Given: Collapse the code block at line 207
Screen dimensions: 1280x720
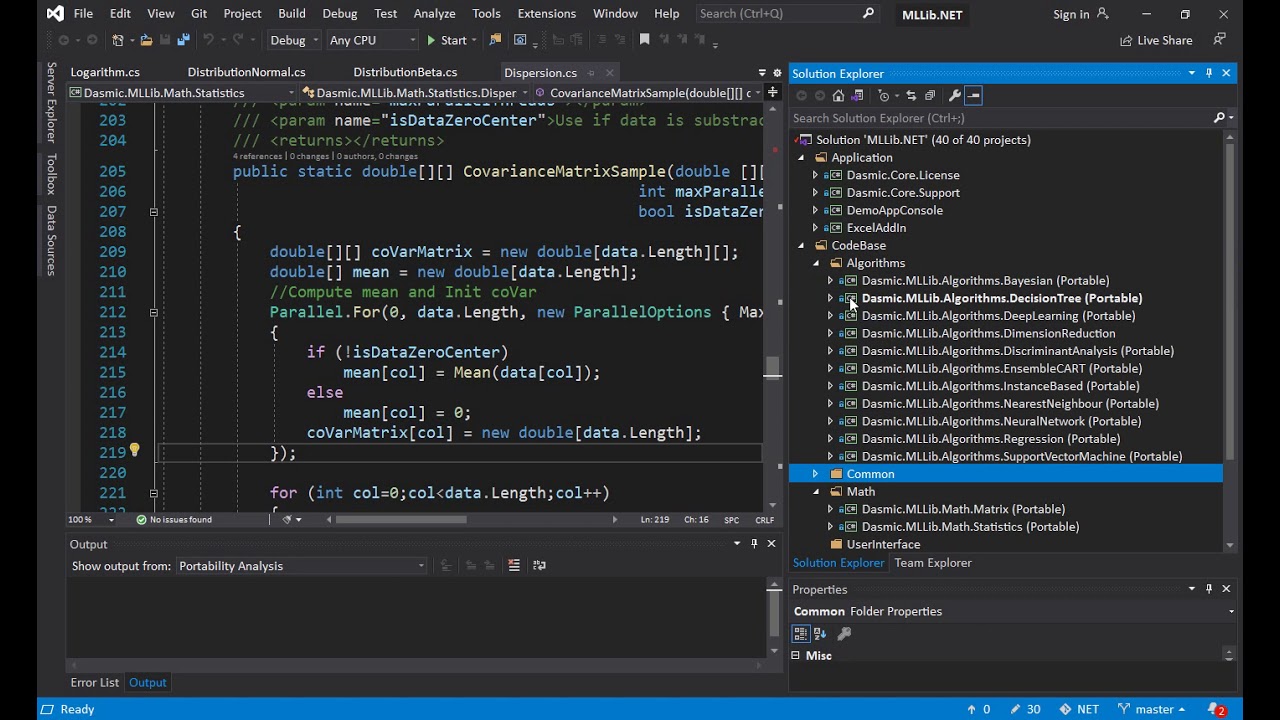Looking at the screenshot, I should click(x=154, y=212).
